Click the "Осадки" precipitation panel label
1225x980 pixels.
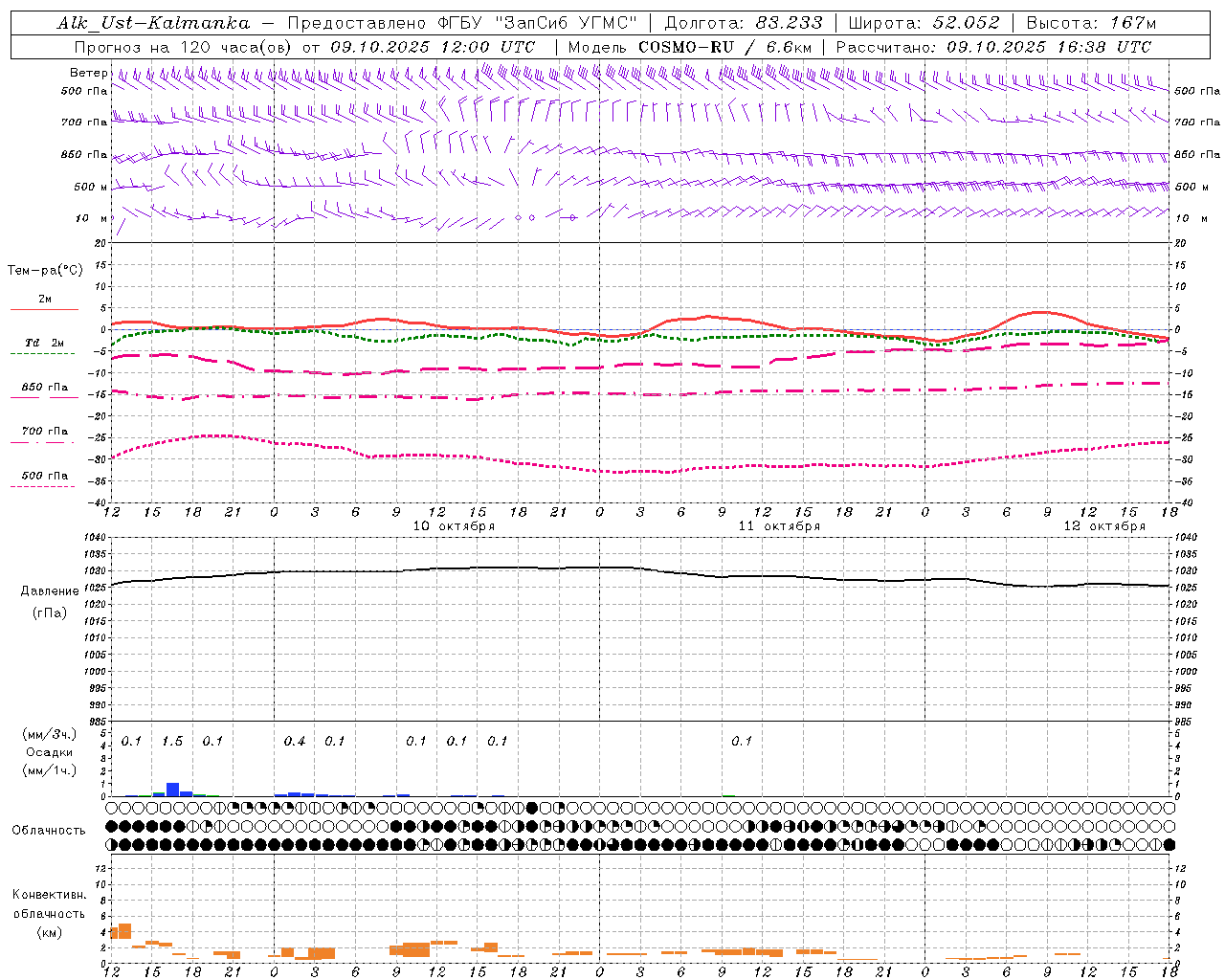tap(50, 752)
